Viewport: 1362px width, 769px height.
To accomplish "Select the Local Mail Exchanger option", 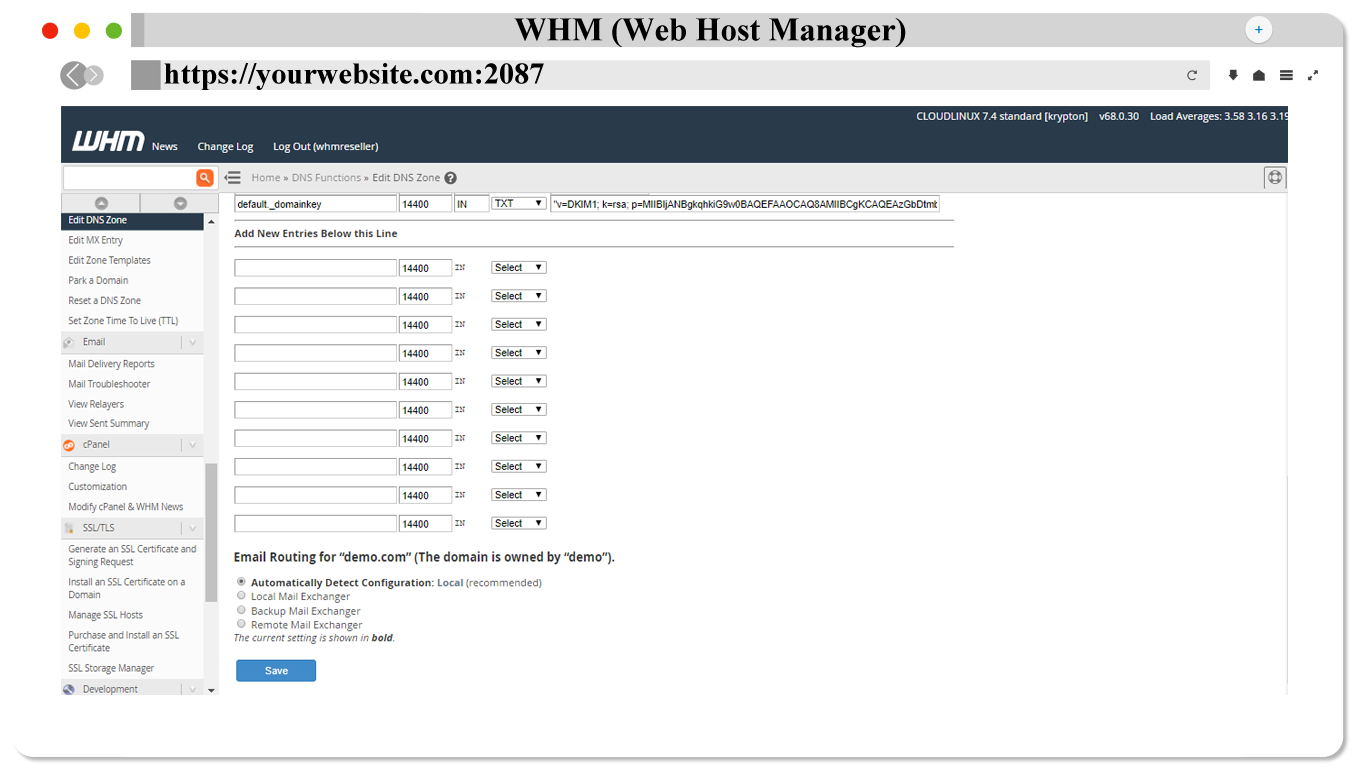I will [x=241, y=595].
